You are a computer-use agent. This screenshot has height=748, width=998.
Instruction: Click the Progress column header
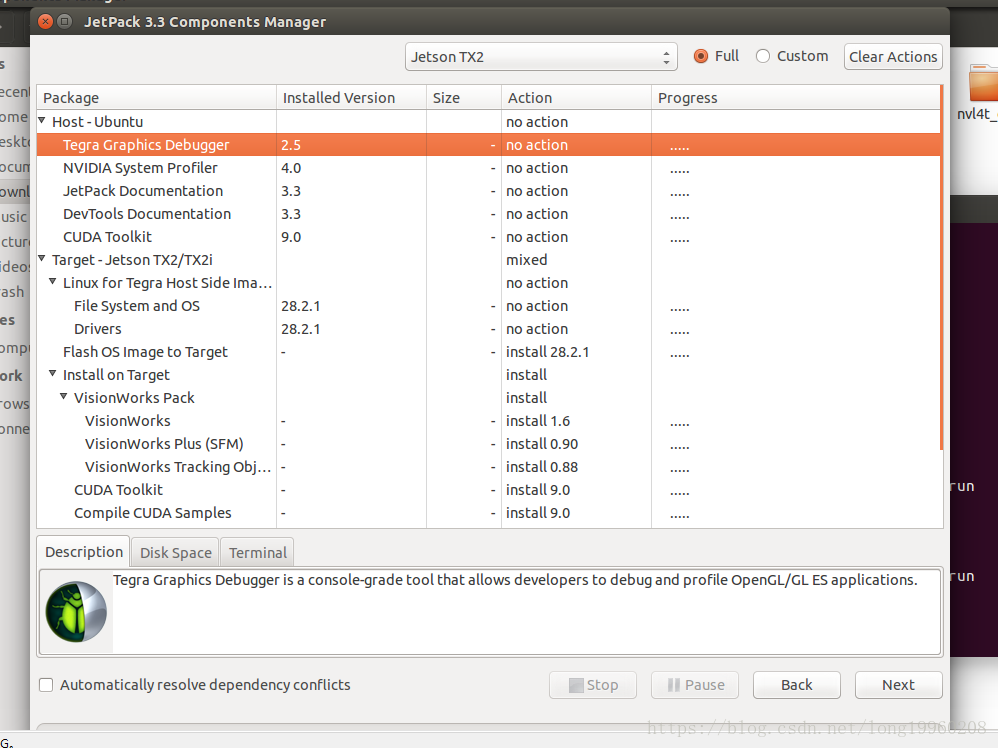tap(796, 97)
